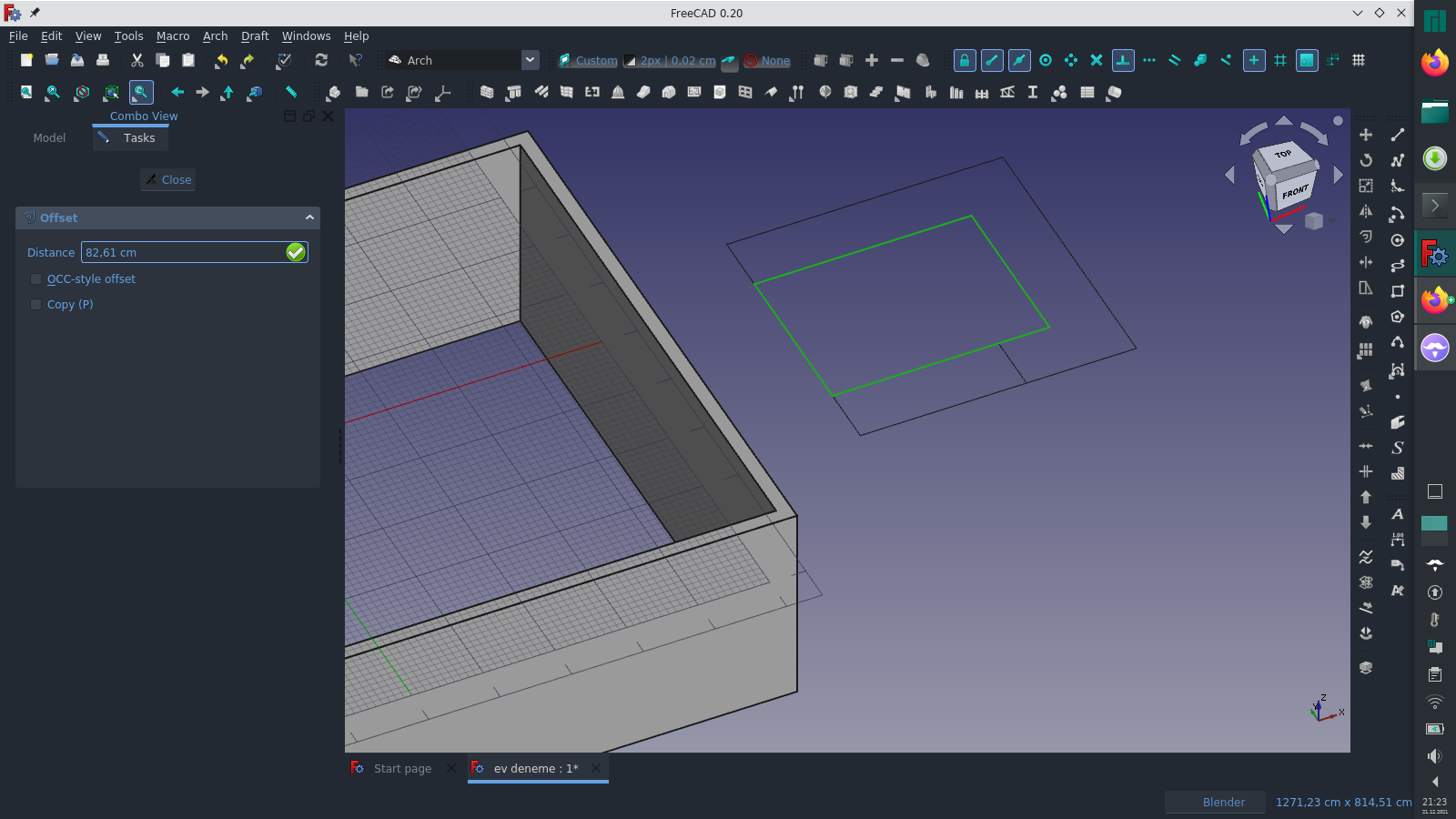Toggle grid snapping in snap toolbar
Viewport: 1456px width, 819px height.
1281,60
